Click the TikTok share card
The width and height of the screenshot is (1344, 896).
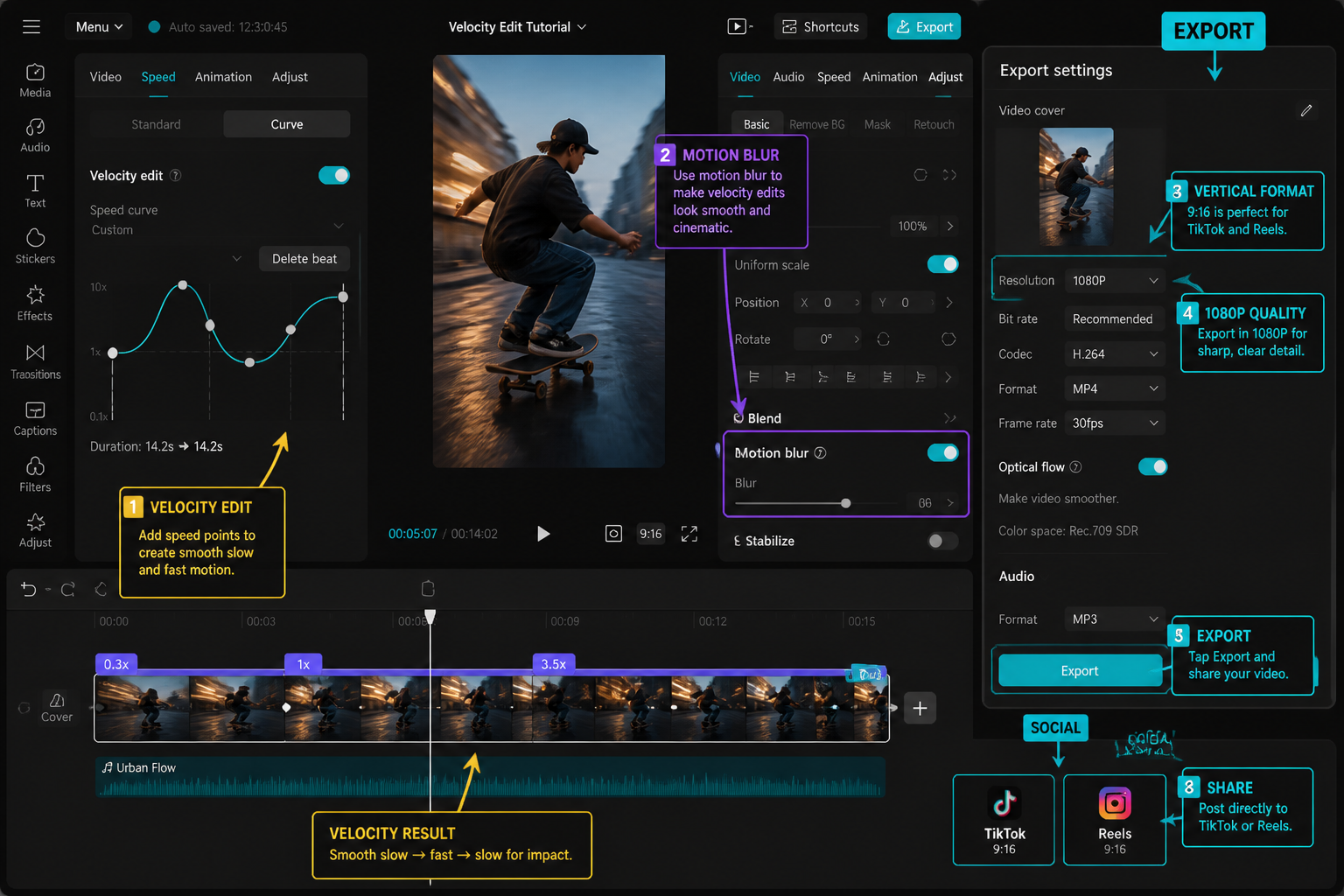click(x=1004, y=820)
